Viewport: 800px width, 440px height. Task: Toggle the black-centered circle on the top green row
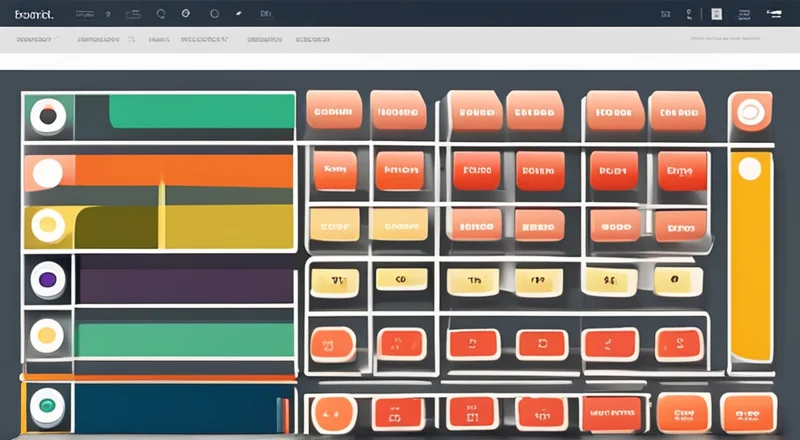coord(47,117)
